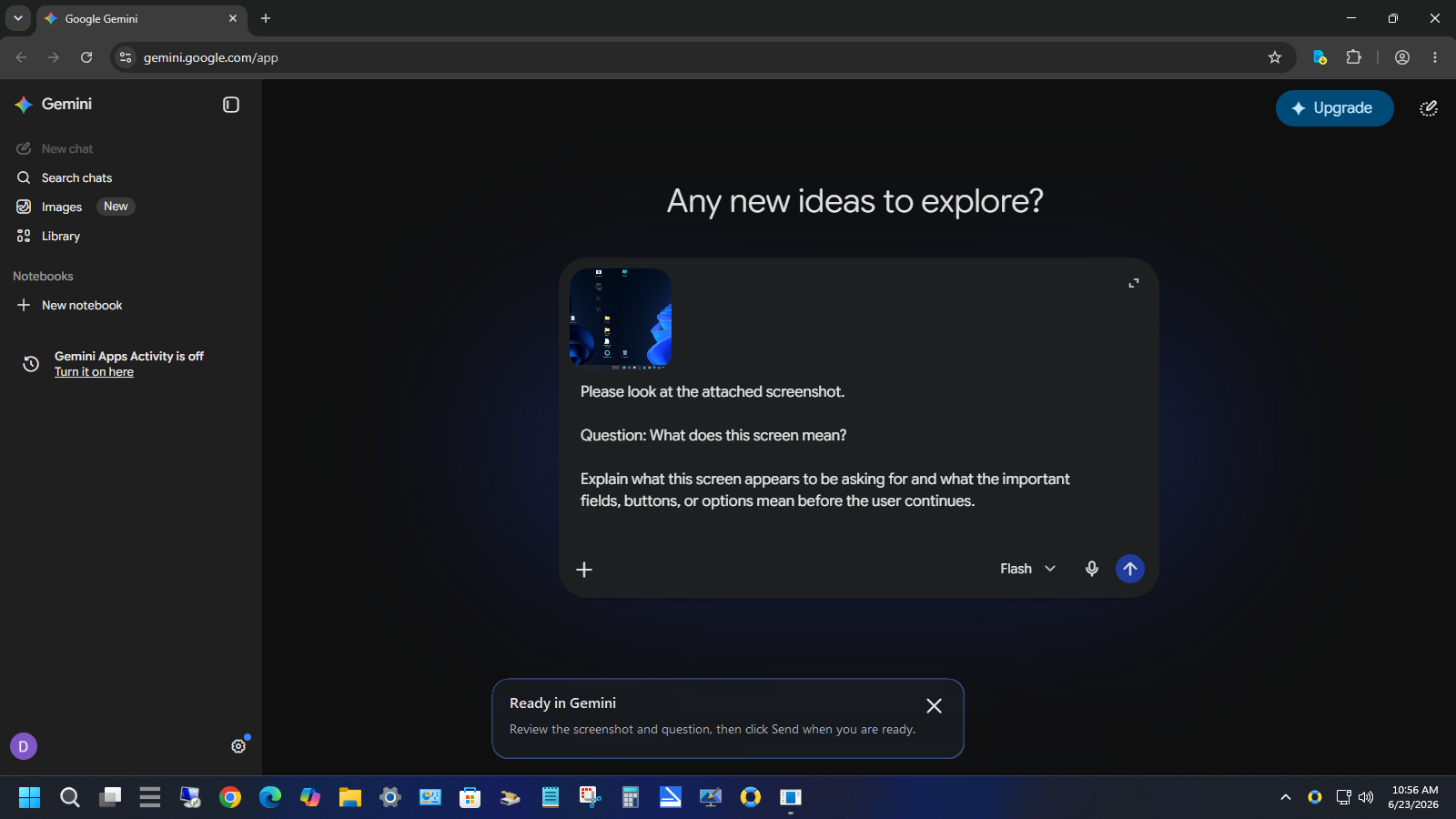Reload the page

pyautogui.click(x=86, y=57)
